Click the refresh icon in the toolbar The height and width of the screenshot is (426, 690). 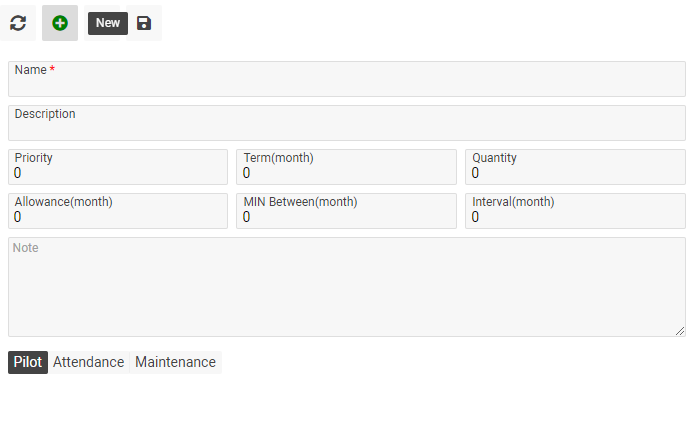pyautogui.click(x=18, y=23)
